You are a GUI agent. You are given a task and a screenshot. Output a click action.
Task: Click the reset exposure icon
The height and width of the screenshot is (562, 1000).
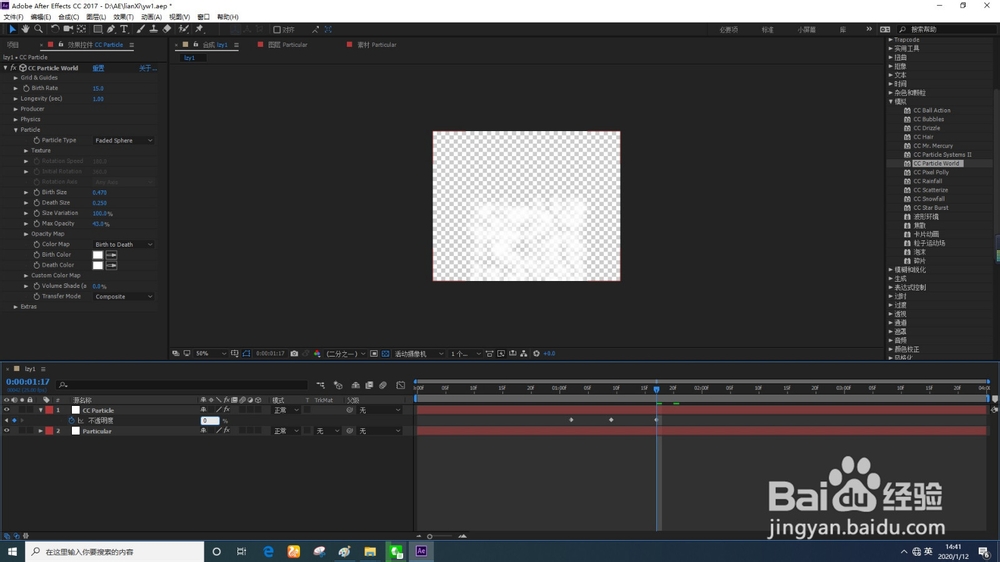pyautogui.click(x=536, y=353)
